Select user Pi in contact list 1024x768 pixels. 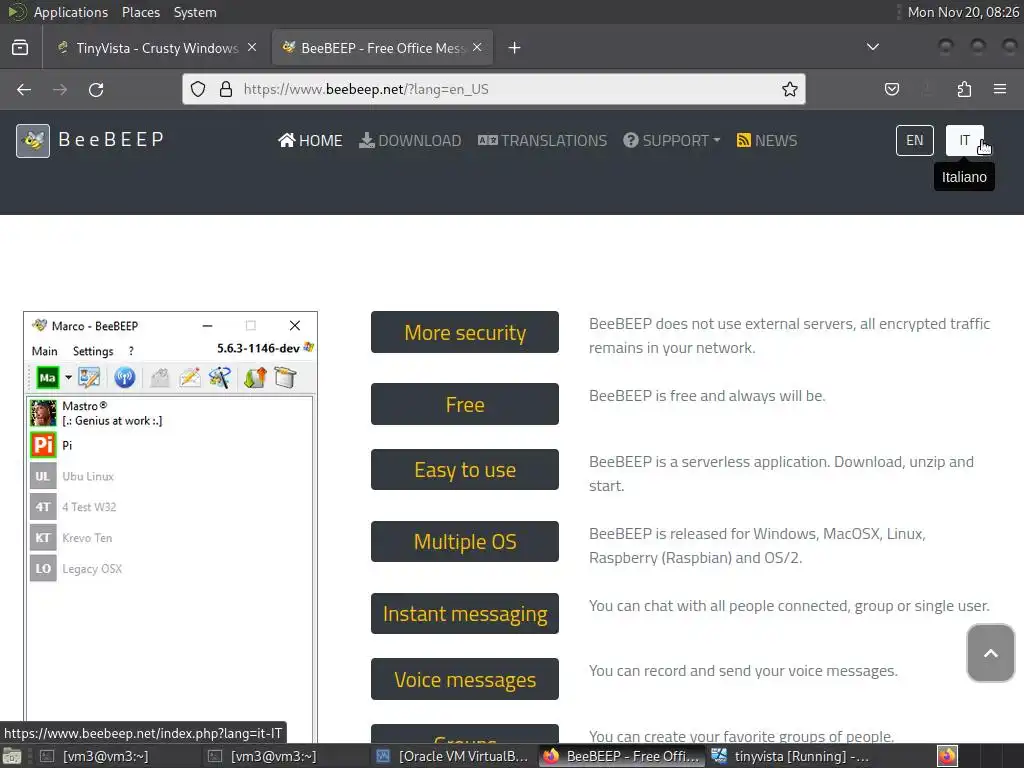pos(170,445)
